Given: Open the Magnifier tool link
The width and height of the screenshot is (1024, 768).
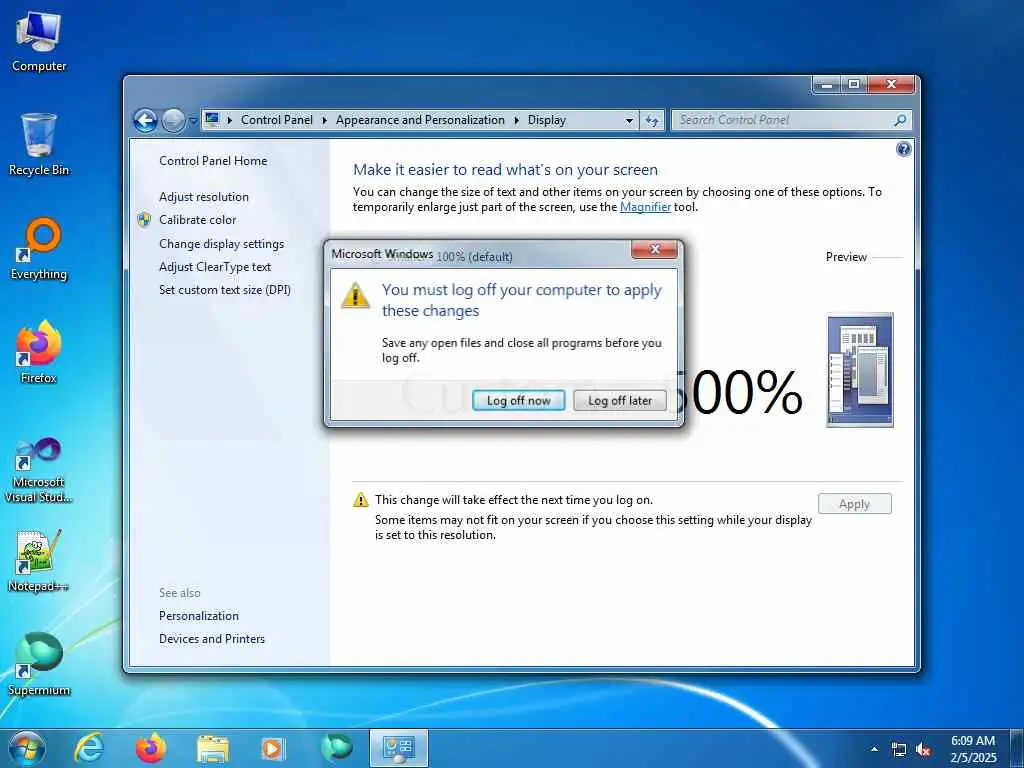Looking at the screenshot, I should [x=645, y=207].
